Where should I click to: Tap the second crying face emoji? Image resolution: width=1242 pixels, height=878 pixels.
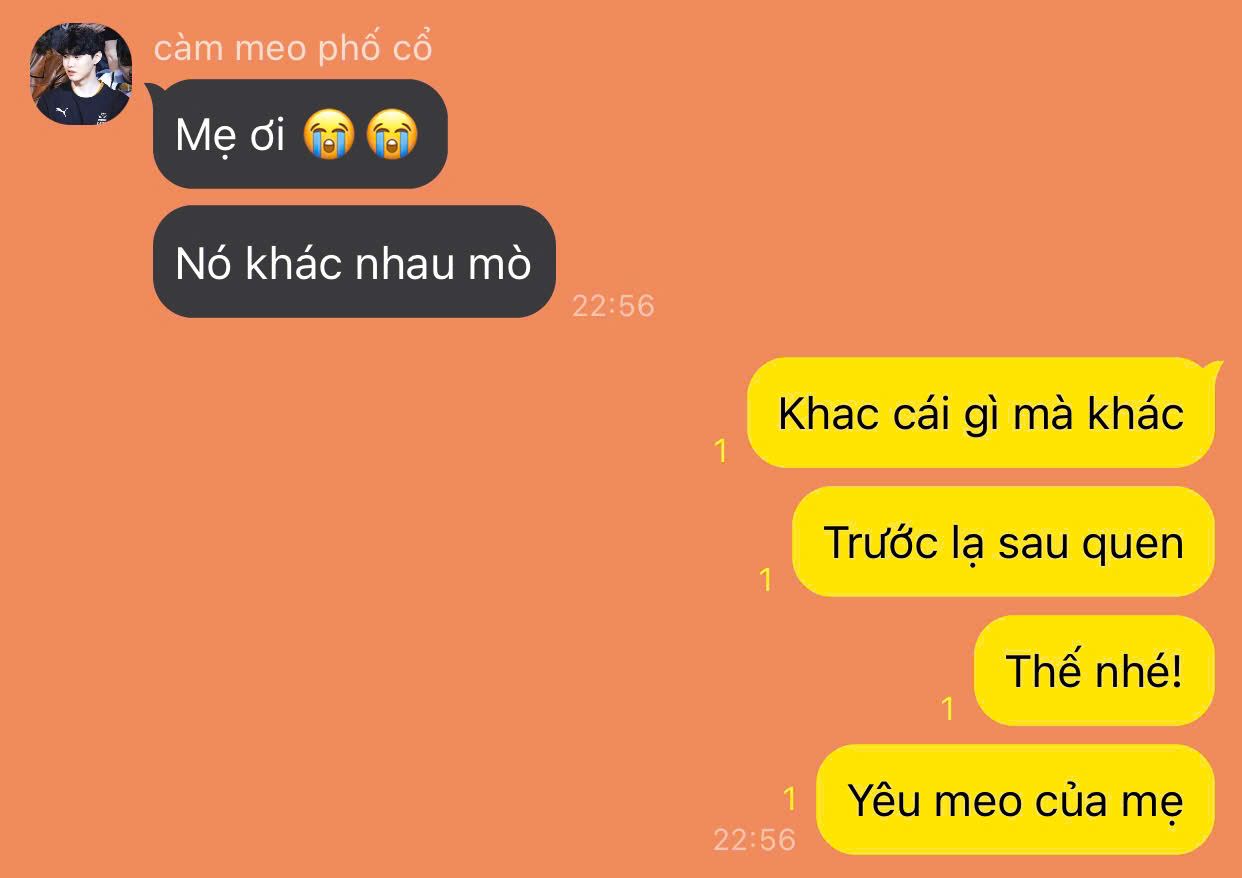[x=392, y=135]
